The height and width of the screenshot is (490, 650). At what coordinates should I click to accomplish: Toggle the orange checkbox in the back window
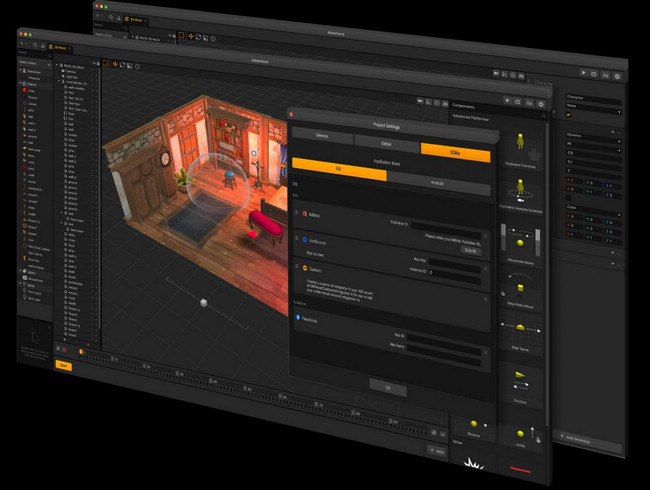pyautogui.click(x=569, y=114)
